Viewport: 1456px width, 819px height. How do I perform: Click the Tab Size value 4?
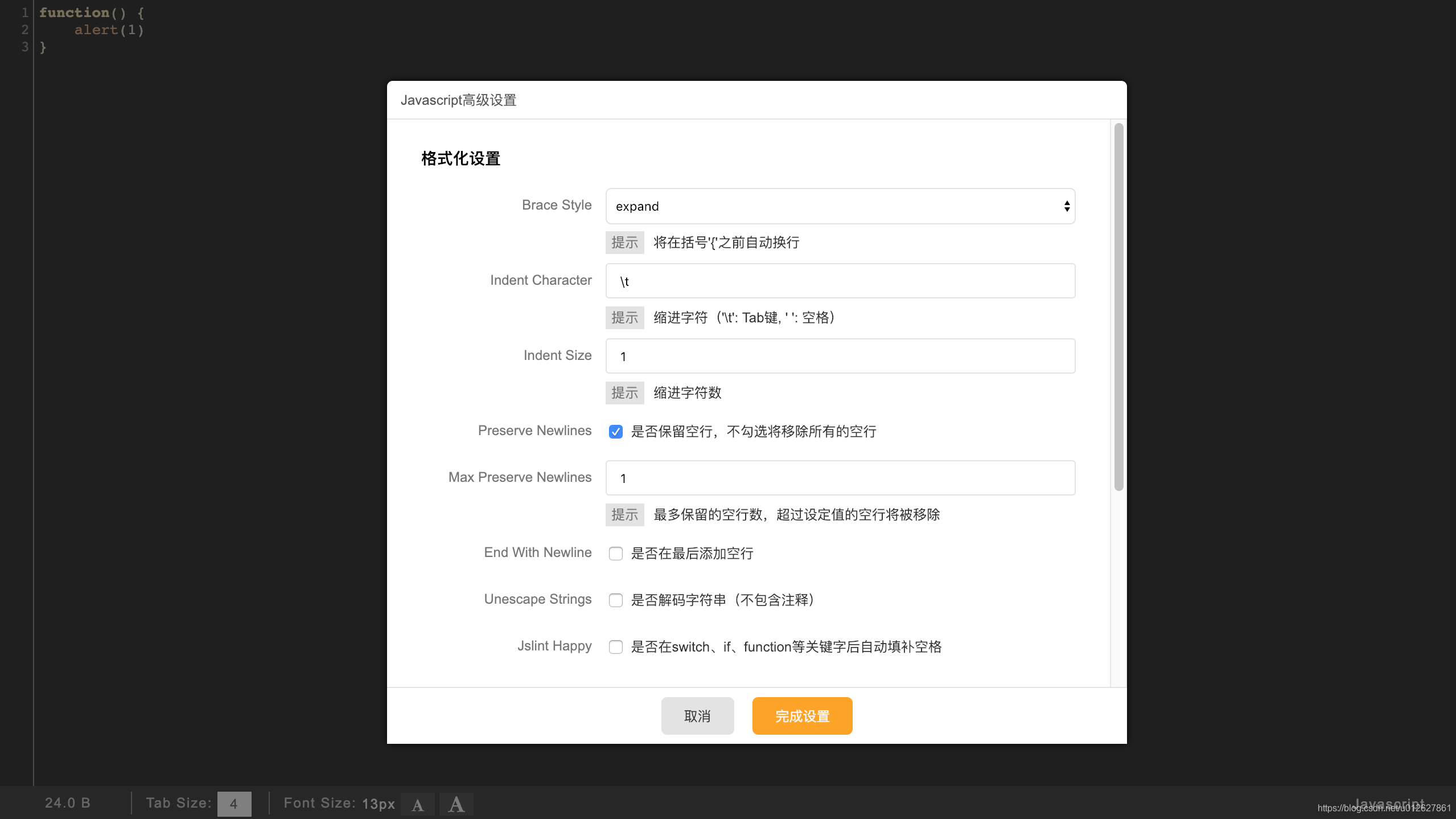[234, 804]
